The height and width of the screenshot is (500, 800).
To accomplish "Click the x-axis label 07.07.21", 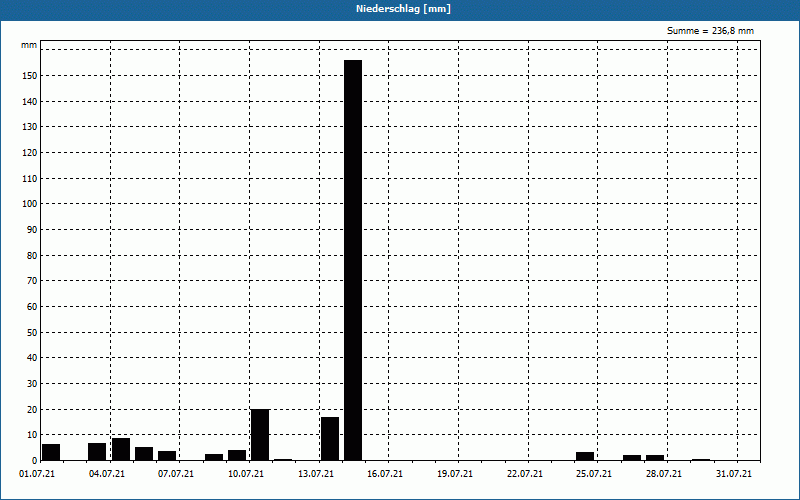I will pyautogui.click(x=176, y=474).
